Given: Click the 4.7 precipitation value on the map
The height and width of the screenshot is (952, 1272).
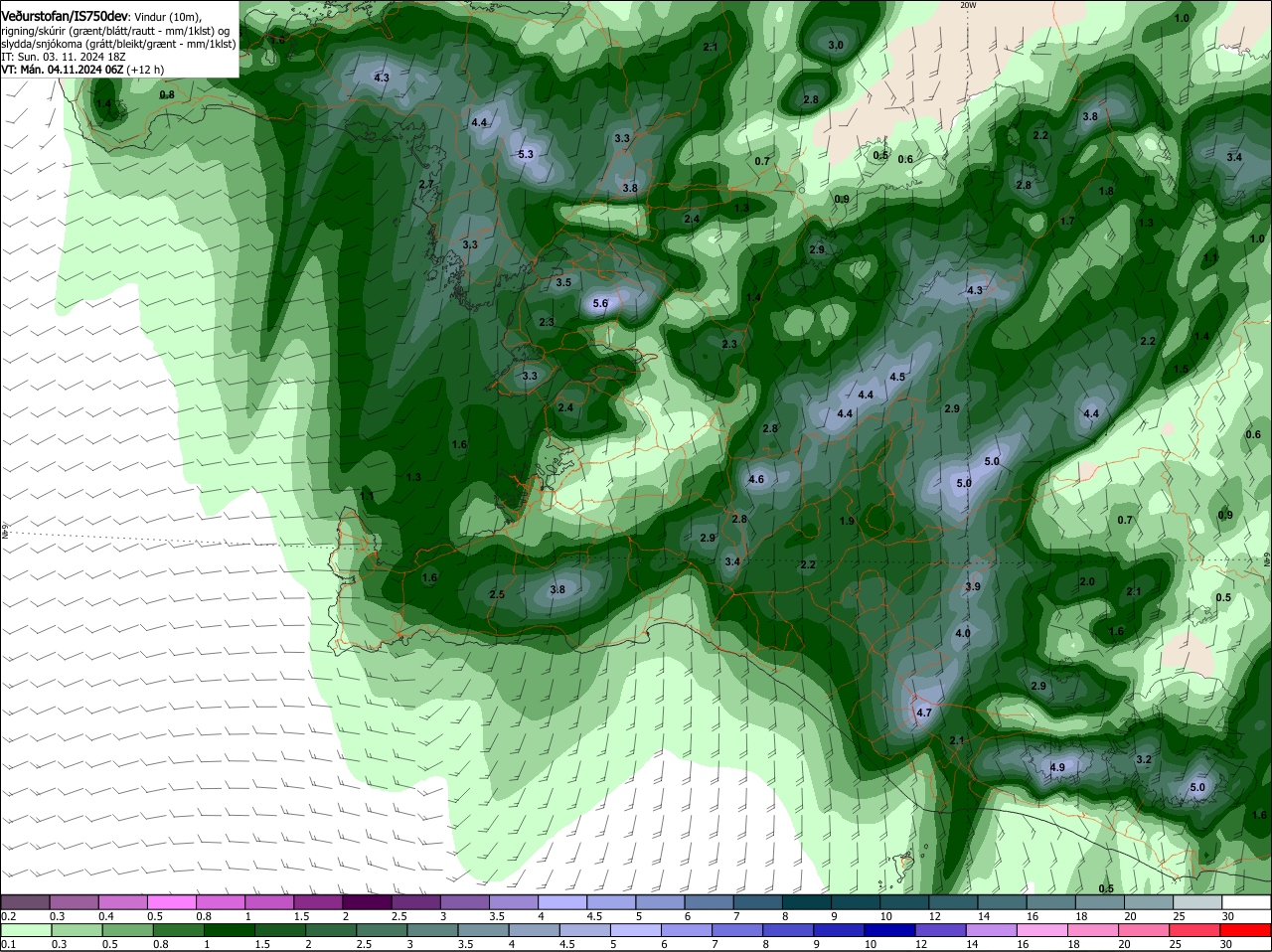Looking at the screenshot, I should pyautogui.click(x=924, y=713).
